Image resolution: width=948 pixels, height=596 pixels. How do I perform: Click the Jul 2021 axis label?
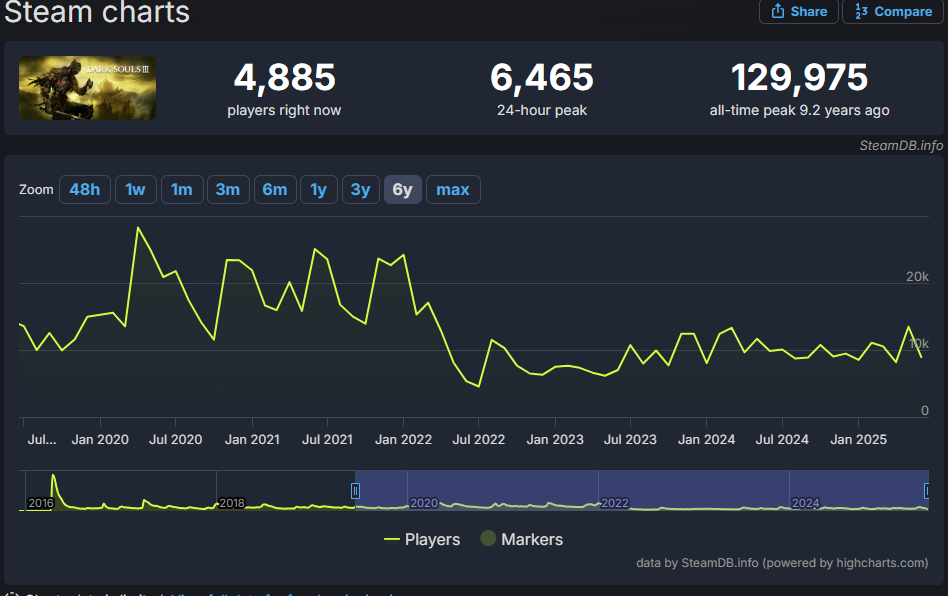click(x=327, y=439)
